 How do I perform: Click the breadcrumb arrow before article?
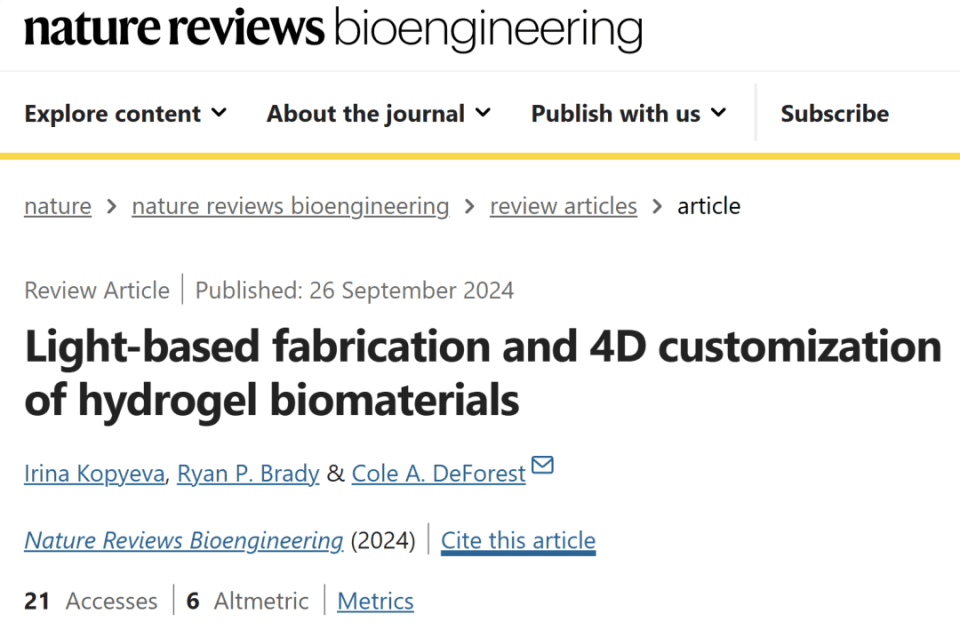[x=657, y=206]
